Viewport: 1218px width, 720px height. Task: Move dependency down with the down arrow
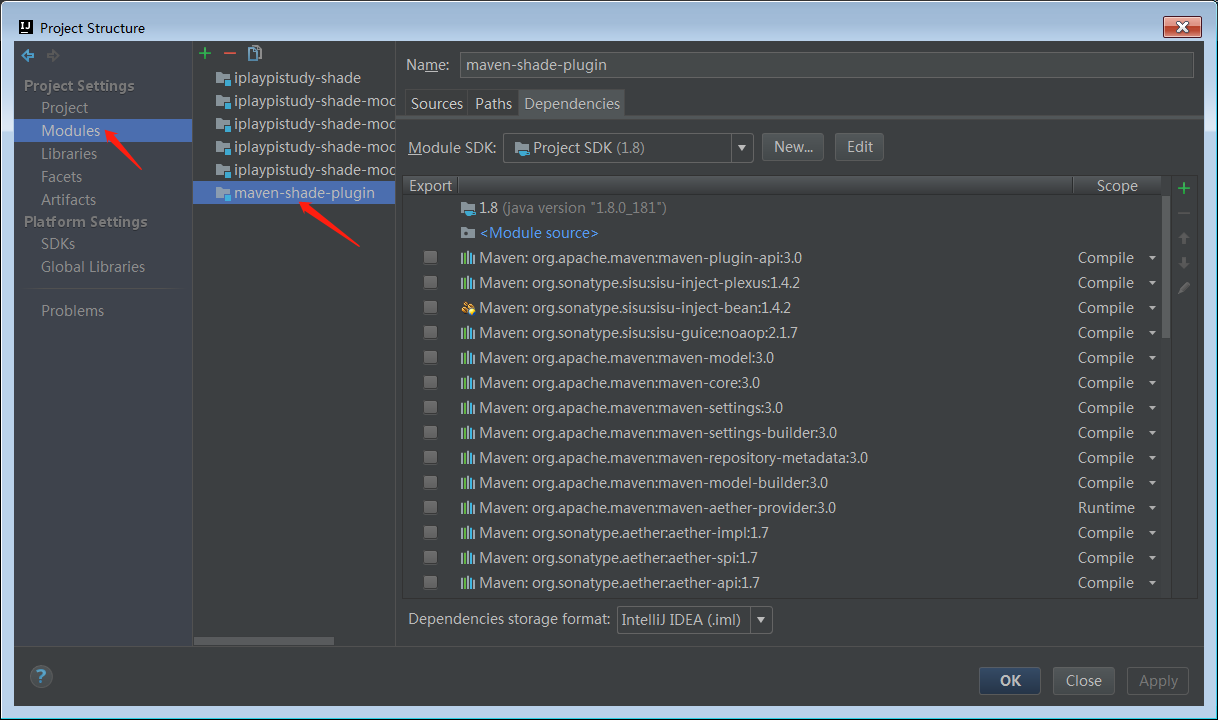1184,263
